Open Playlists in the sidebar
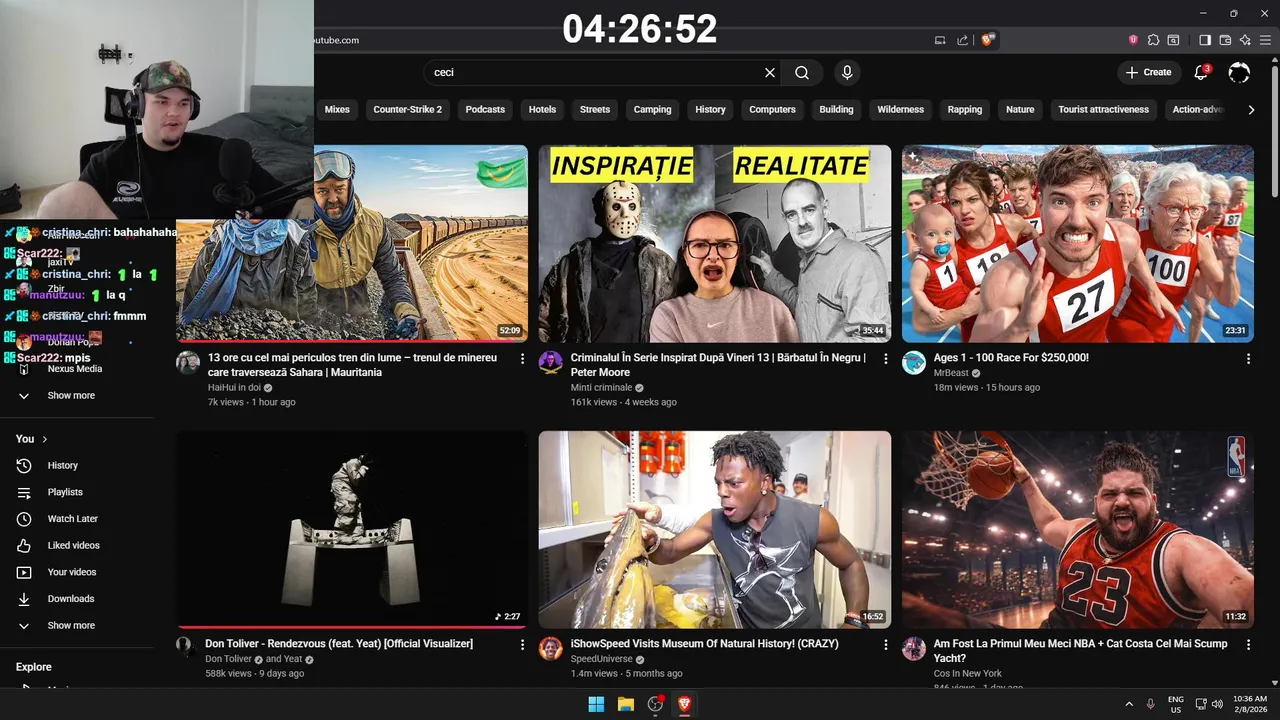The width and height of the screenshot is (1280, 720). (65, 492)
